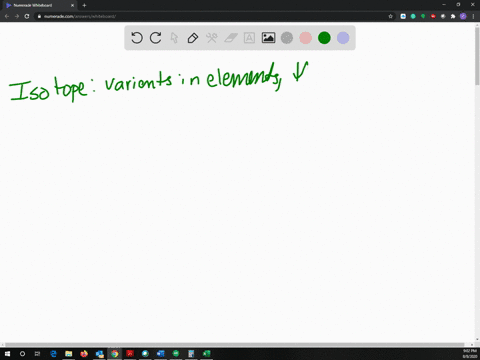Select the pen drawing tool
The image size is (480, 360).
pyautogui.click(x=193, y=38)
